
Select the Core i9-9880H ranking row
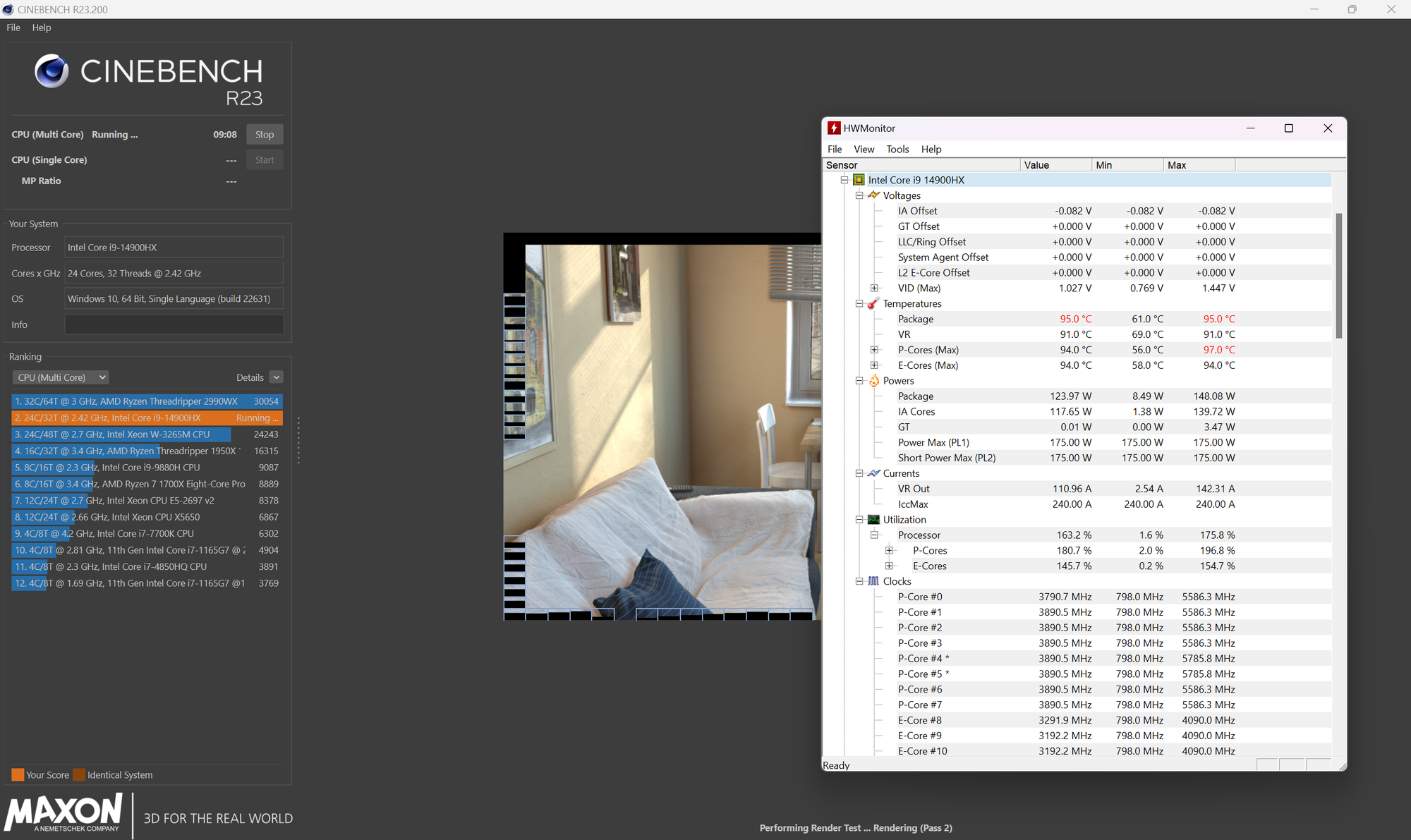147,468
